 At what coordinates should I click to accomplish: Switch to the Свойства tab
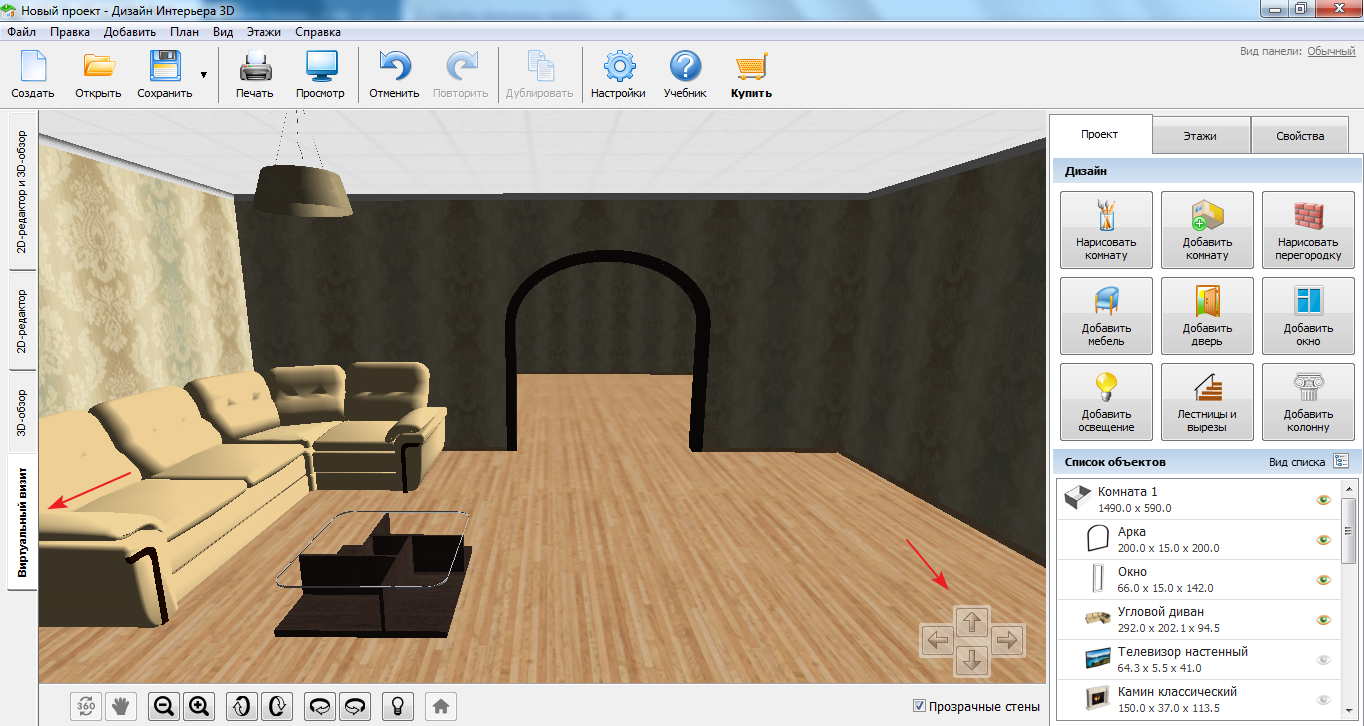coord(1300,136)
